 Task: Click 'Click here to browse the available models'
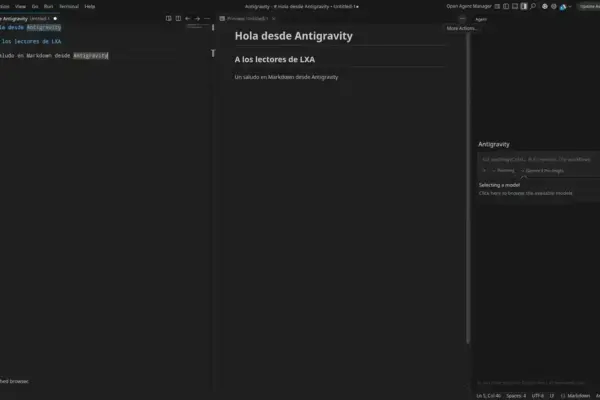525,193
